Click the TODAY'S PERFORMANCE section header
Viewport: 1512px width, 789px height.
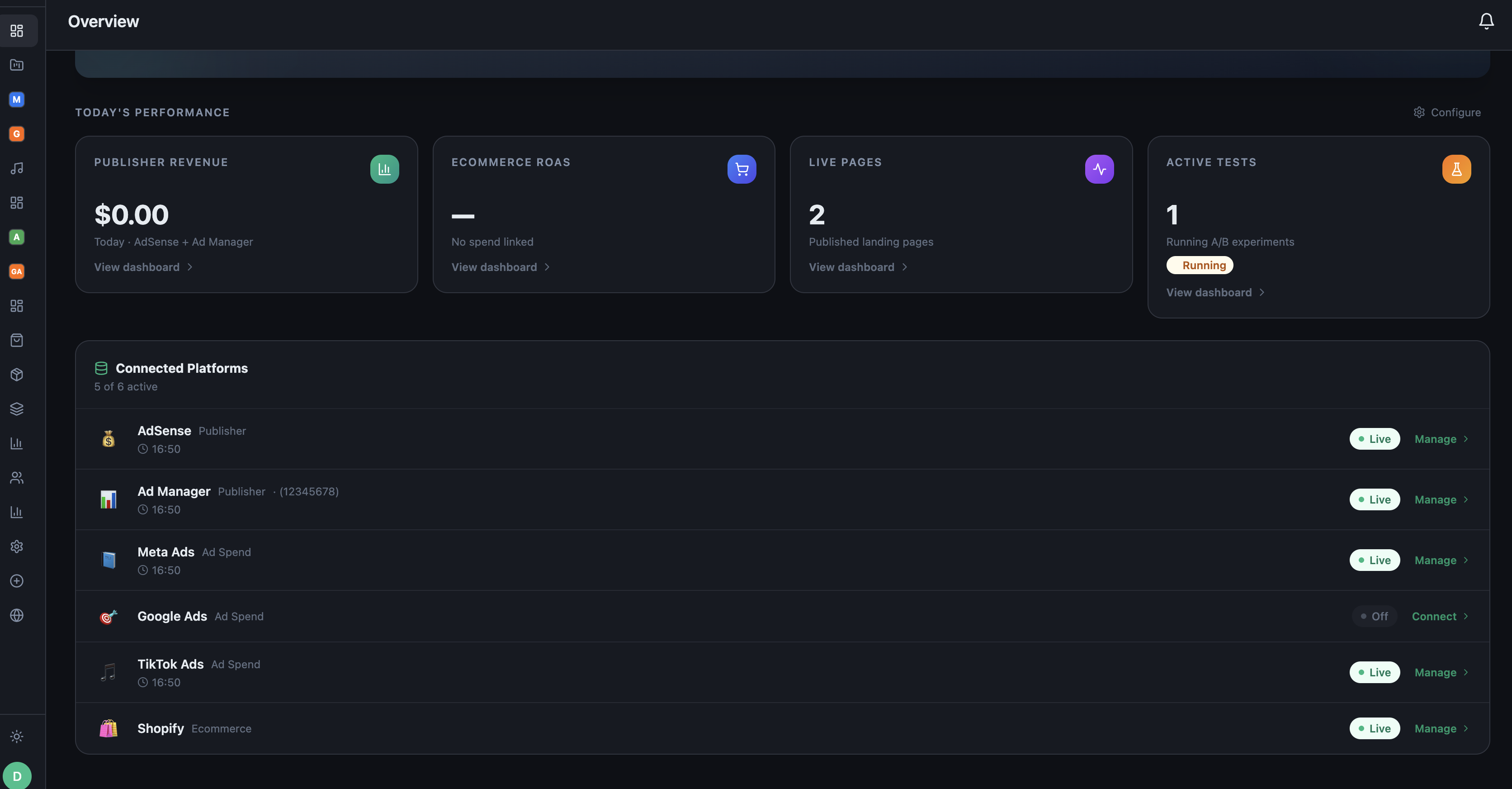(x=153, y=112)
